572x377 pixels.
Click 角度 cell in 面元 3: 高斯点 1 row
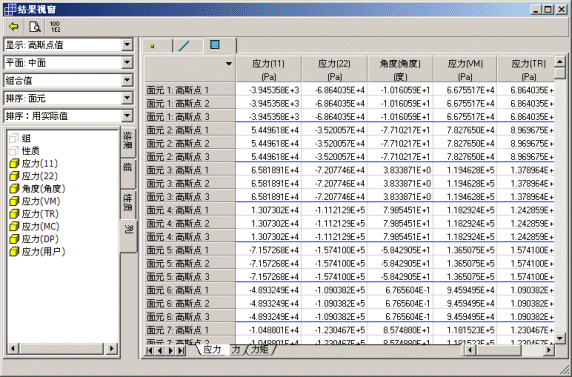pyautogui.click(x=400, y=170)
